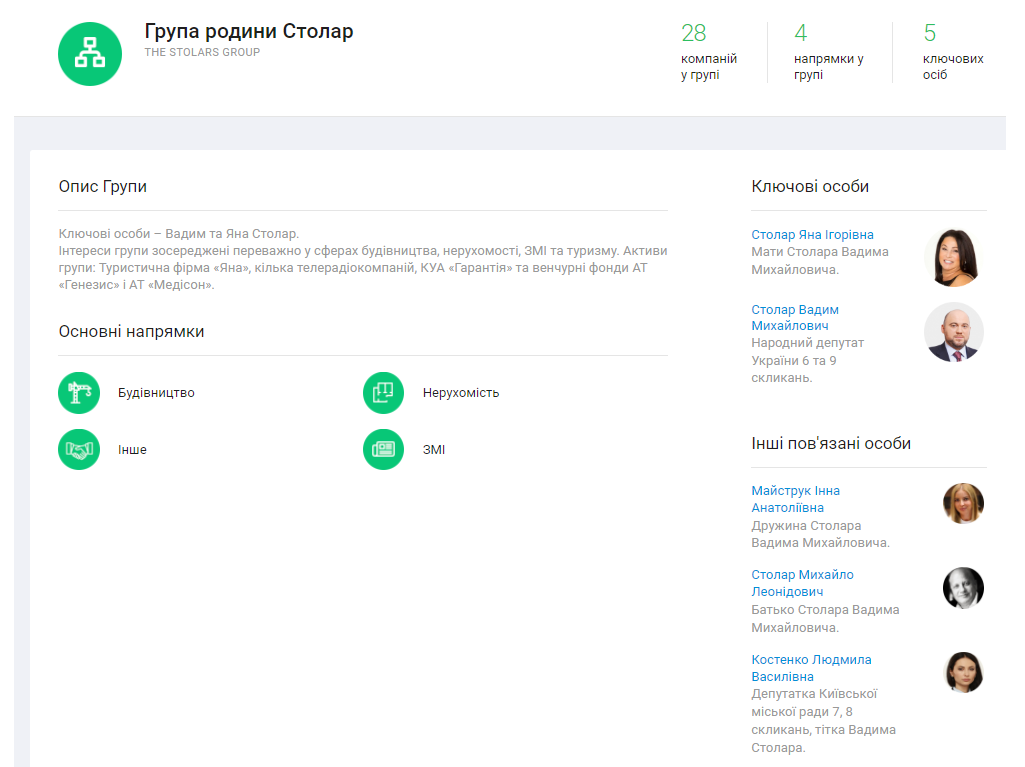Click the green group hierarchy logo icon

(x=90, y=54)
